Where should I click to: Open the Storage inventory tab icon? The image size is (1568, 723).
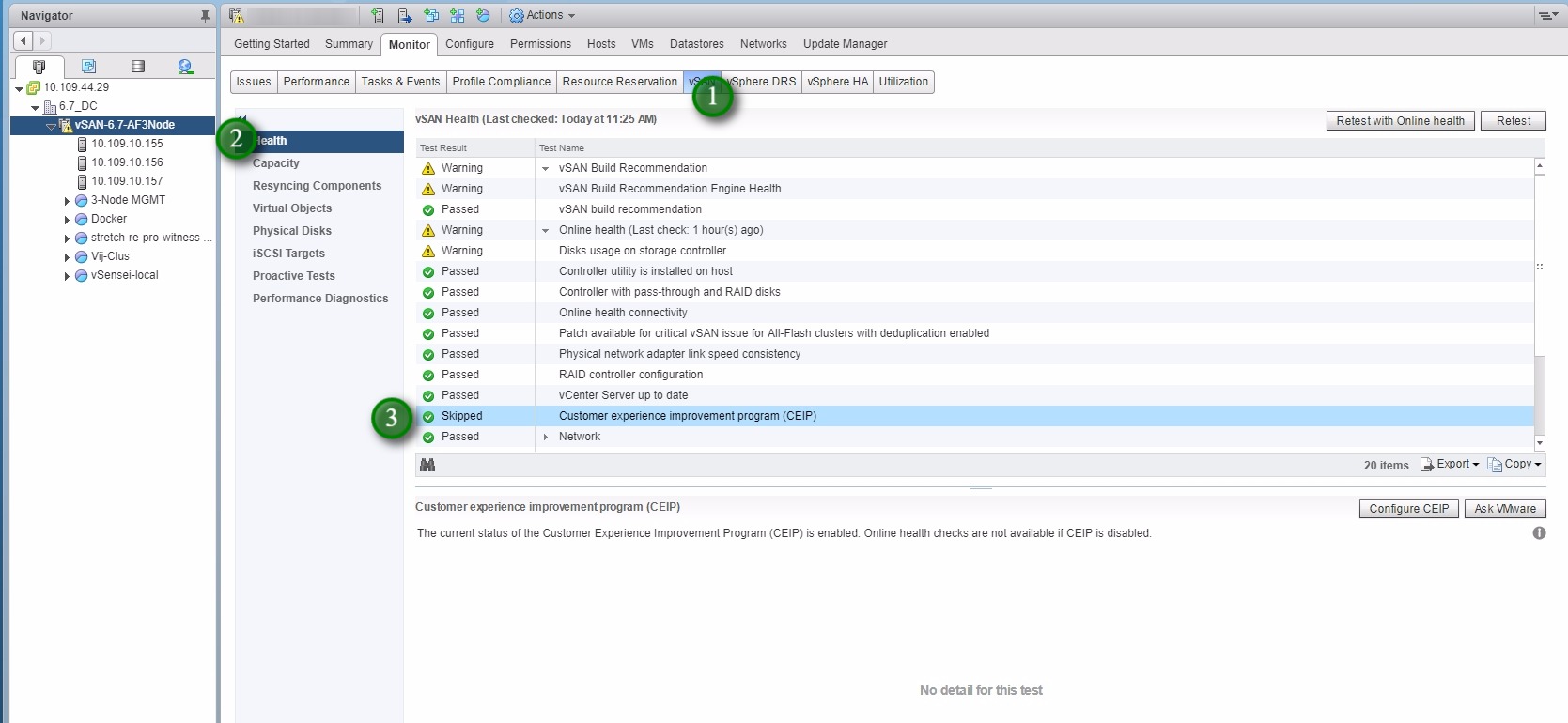point(138,67)
